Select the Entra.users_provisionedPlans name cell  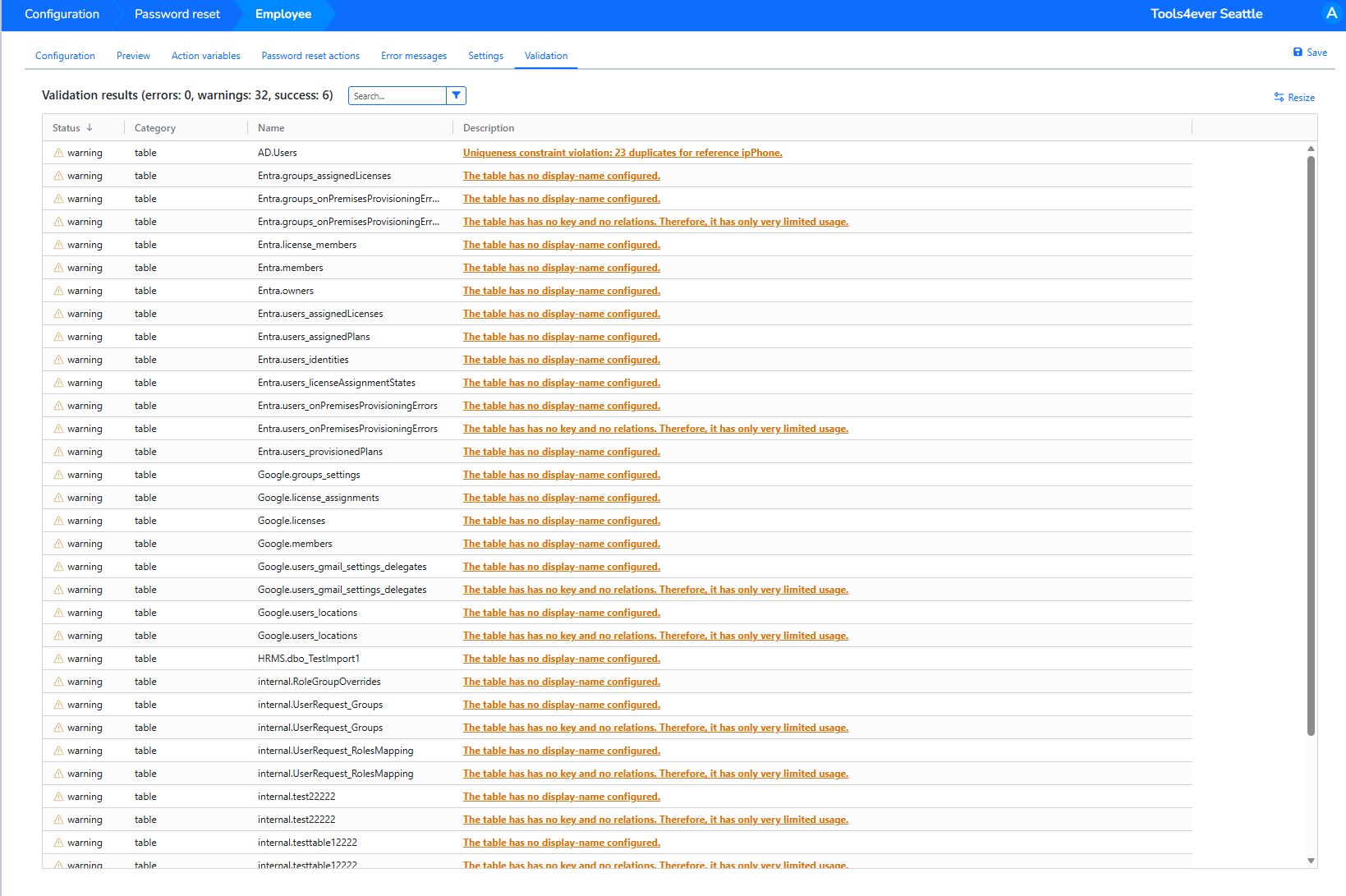coord(320,452)
